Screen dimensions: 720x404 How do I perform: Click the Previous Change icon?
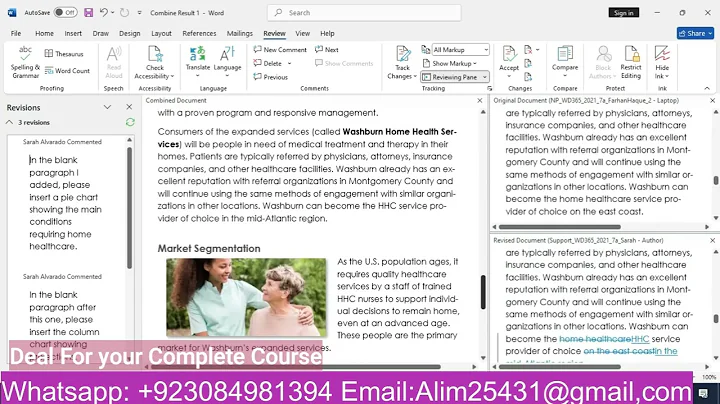(529, 63)
